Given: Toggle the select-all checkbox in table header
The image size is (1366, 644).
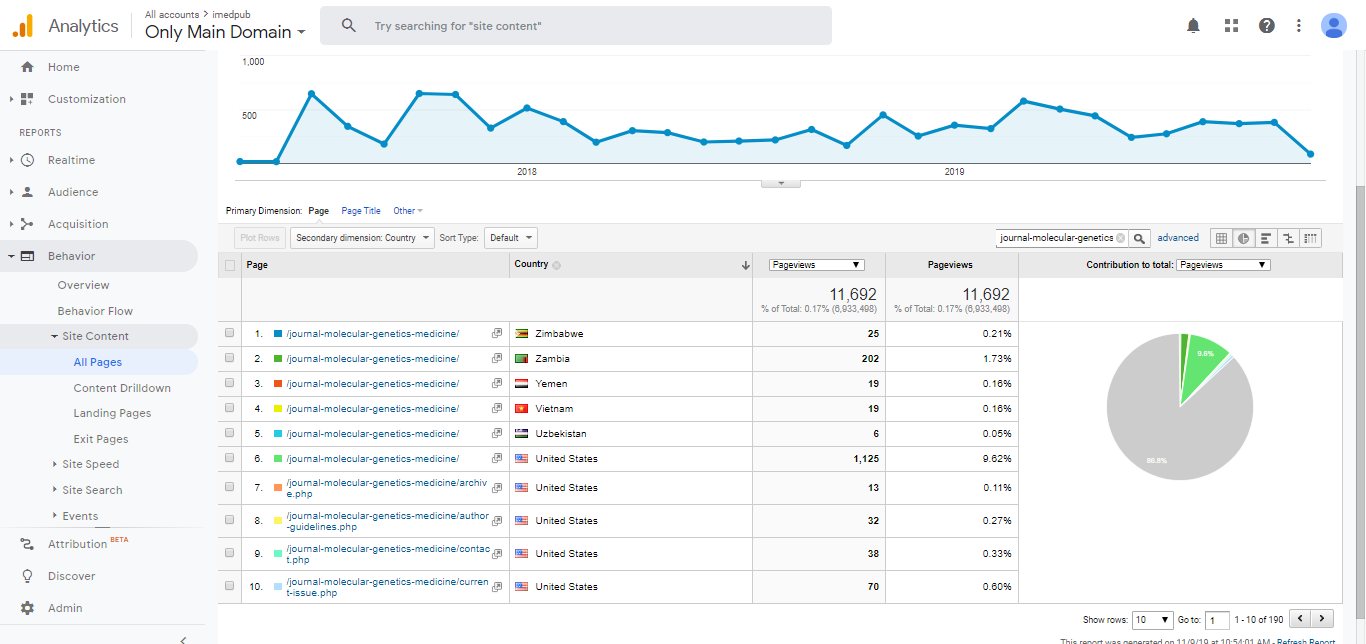Looking at the screenshot, I should click(x=230, y=265).
